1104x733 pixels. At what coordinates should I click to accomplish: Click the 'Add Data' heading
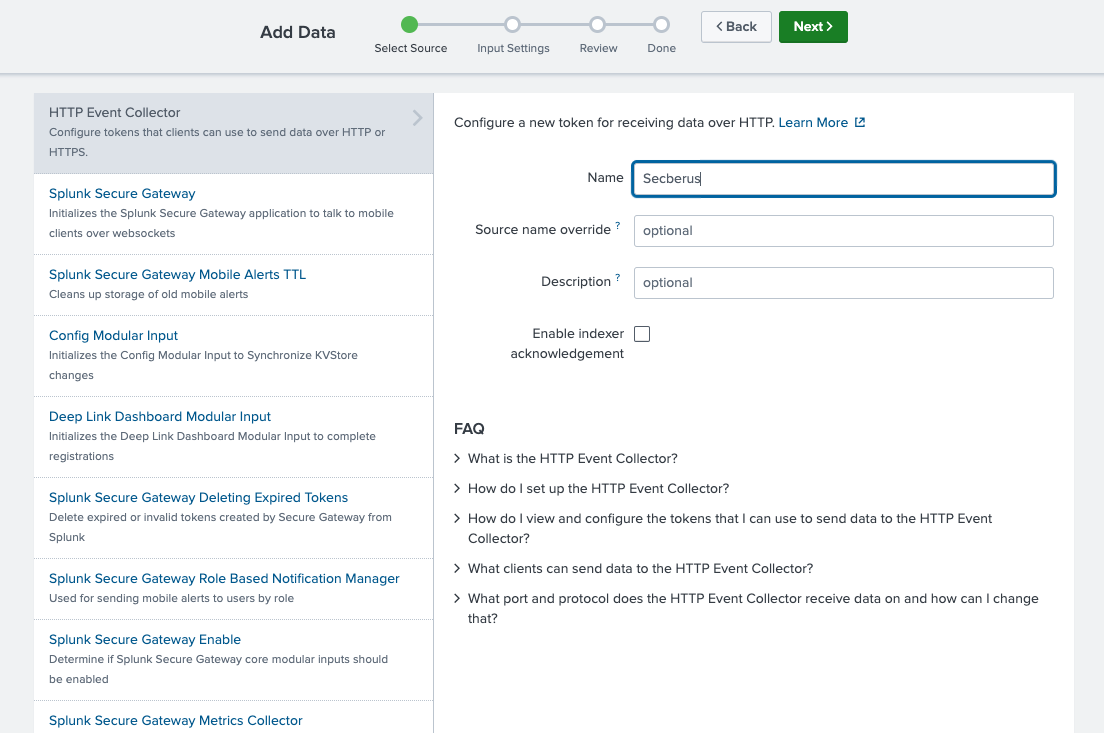[x=298, y=32]
